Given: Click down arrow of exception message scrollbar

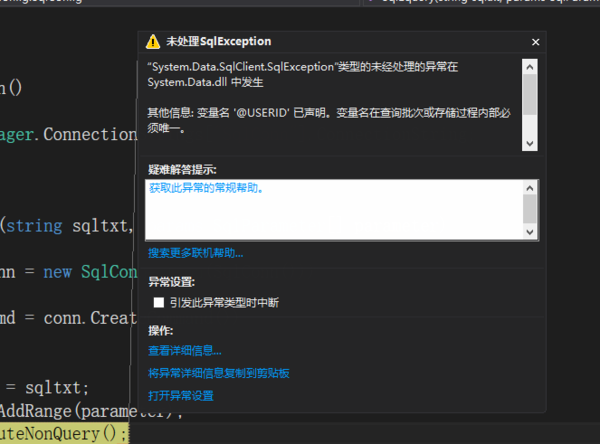Looking at the screenshot, I should click(530, 144).
